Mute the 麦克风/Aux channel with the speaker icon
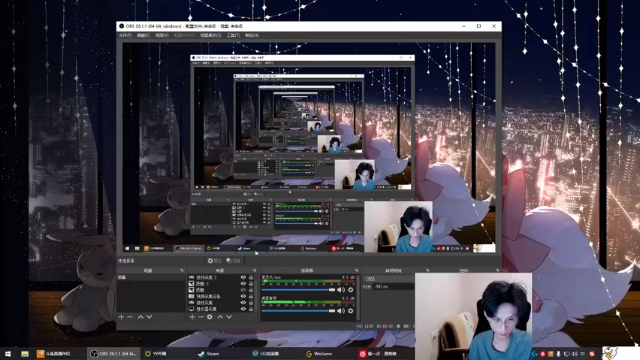640x360 pixels. tap(341, 290)
